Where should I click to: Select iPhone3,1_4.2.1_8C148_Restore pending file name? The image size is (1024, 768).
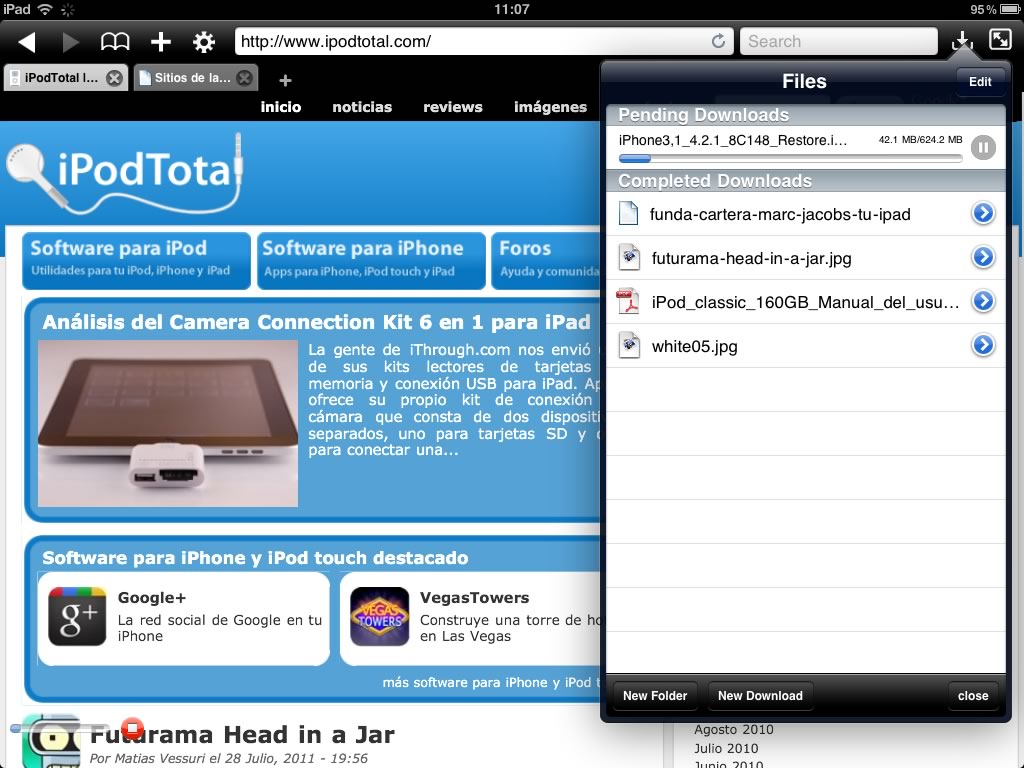(x=733, y=140)
